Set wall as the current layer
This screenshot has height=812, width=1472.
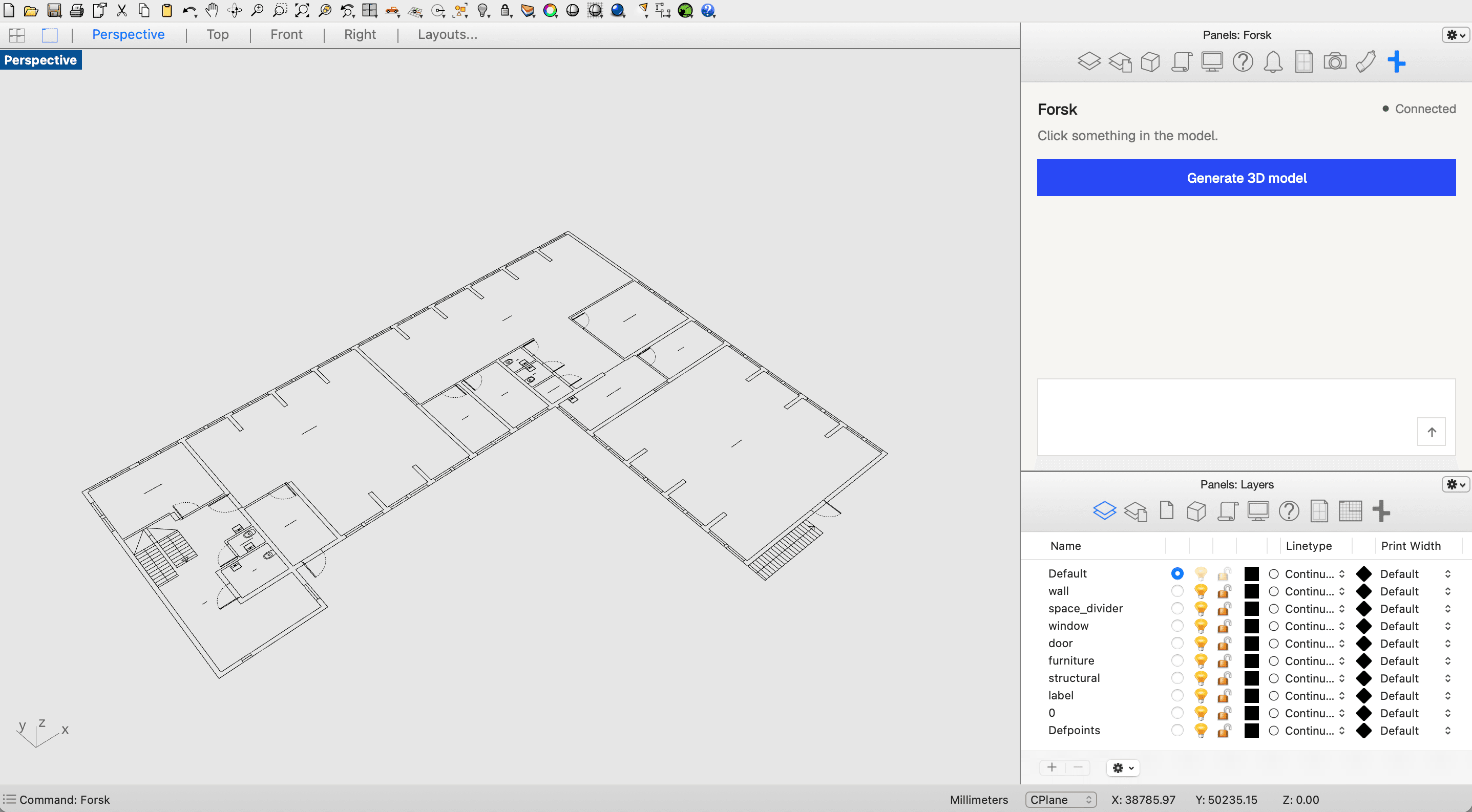point(1177,591)
